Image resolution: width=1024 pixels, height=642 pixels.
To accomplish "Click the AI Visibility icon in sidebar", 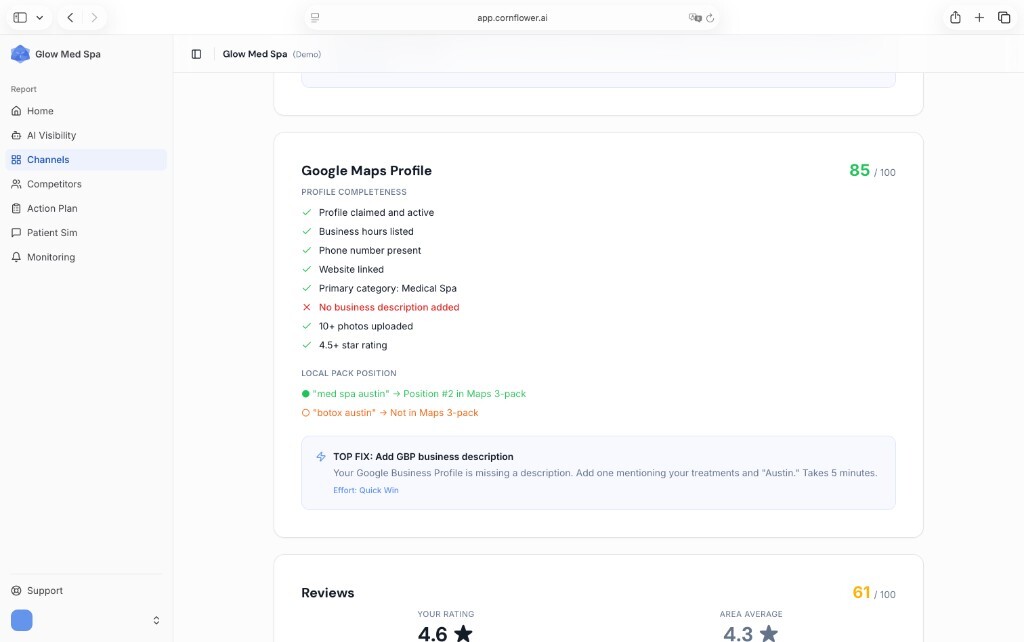I will (x=16, y=135).
